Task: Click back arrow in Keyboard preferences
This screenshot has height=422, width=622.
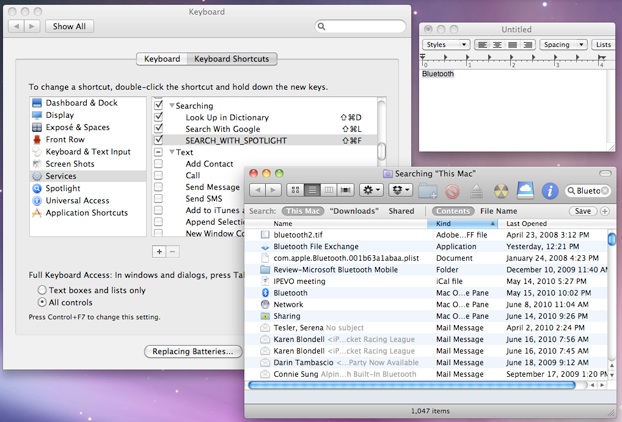Action: coord(16,27)
